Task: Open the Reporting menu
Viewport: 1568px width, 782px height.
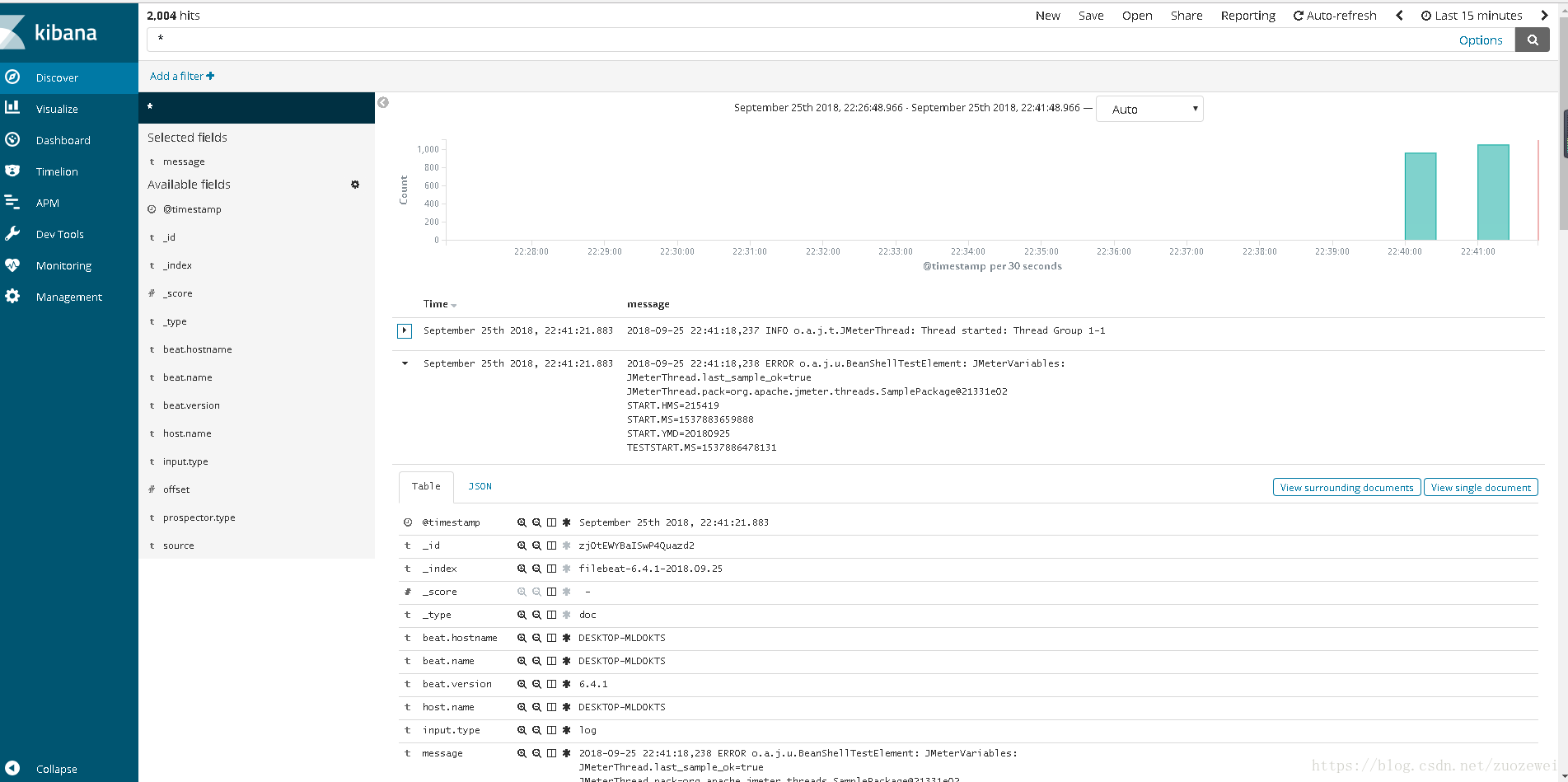Action: click(x=1247, y=16)
